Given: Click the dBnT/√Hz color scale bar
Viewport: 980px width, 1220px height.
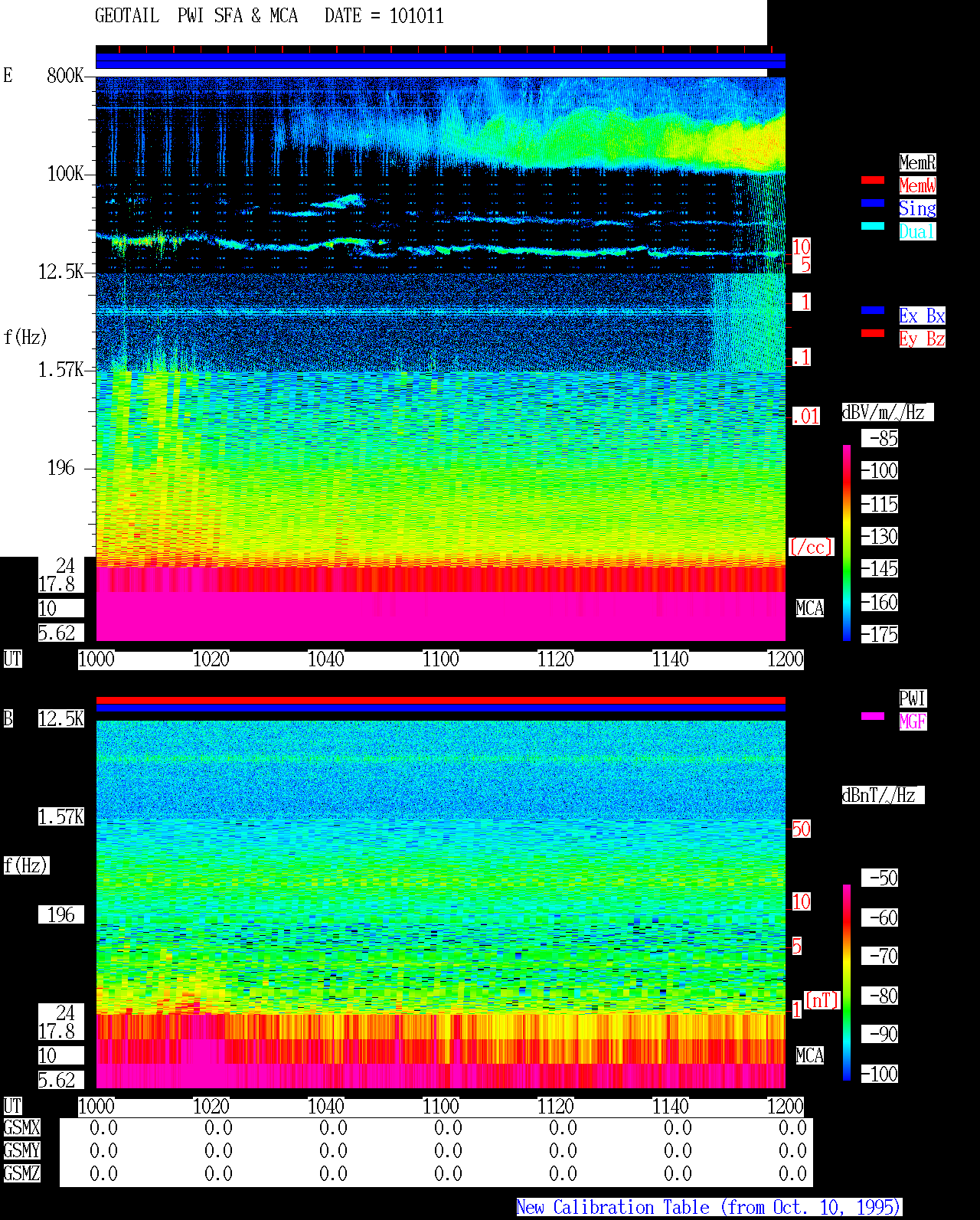Looking at the screenshot, I should click(847, 983).
